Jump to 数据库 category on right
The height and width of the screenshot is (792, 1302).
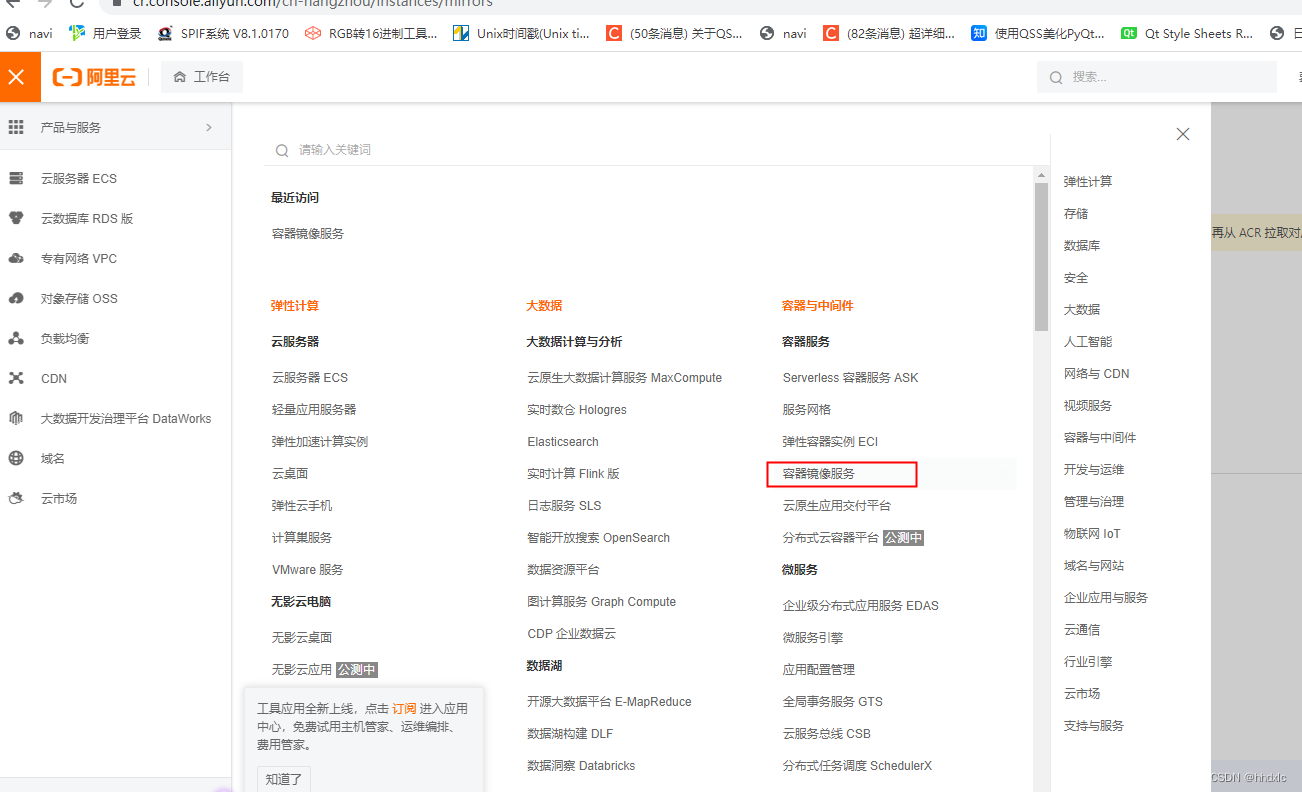pyautogui.click(x=1082, y=246)
